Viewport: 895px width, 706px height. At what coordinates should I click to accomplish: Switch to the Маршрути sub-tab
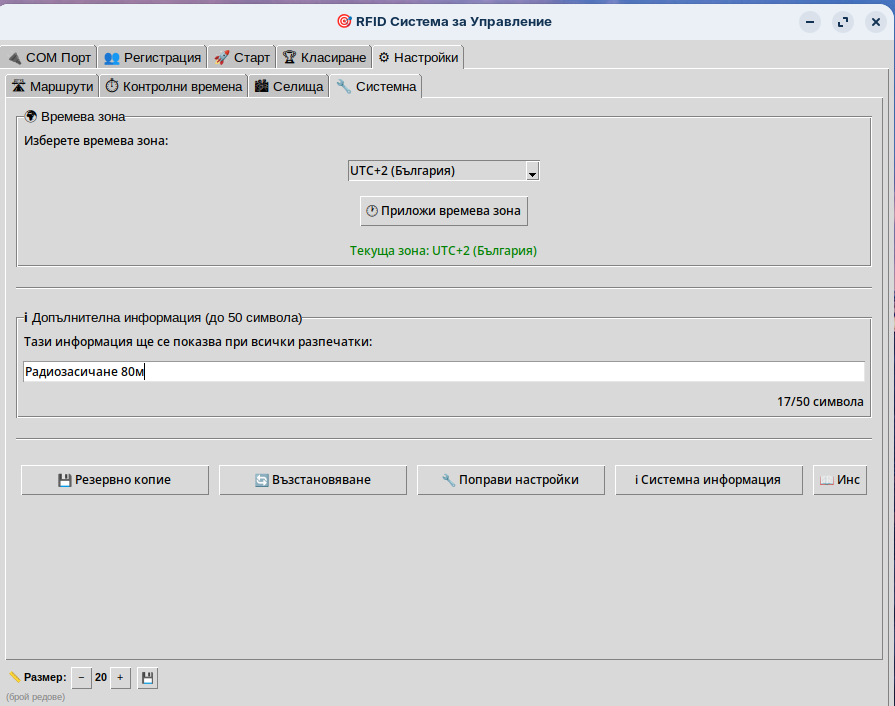coord(52,87)
